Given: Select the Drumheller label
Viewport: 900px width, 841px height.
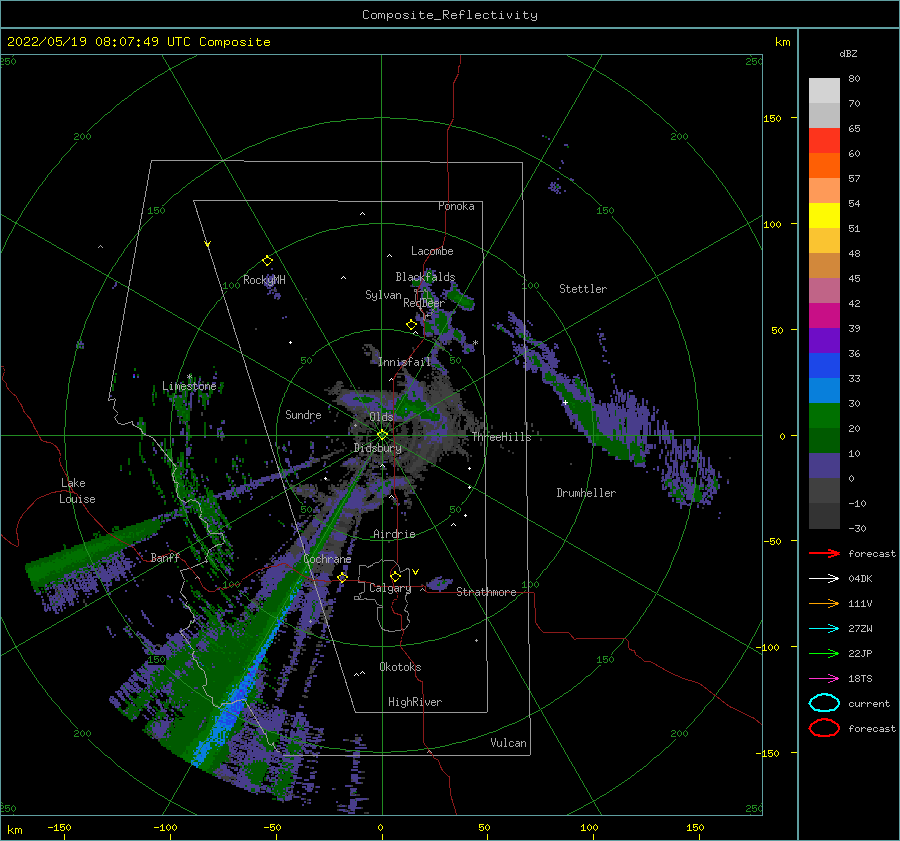Looking at the screenshot, I should coord(586,493).
